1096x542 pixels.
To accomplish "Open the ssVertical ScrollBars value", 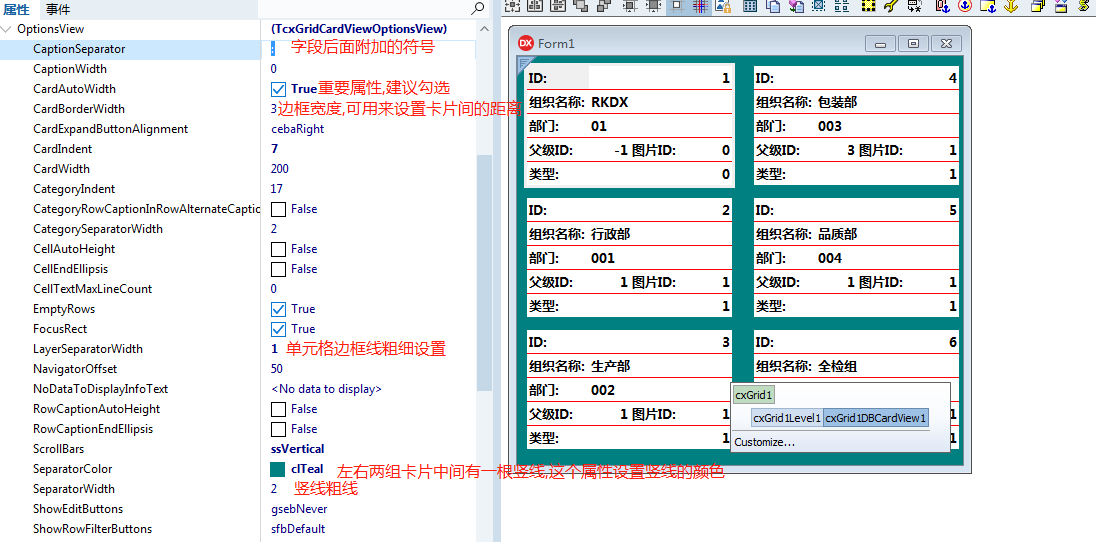I will pos(298,449).
